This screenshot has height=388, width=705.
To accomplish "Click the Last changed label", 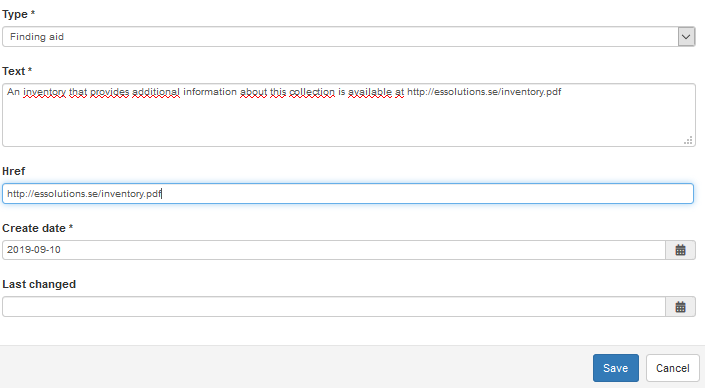I will 39,285.
